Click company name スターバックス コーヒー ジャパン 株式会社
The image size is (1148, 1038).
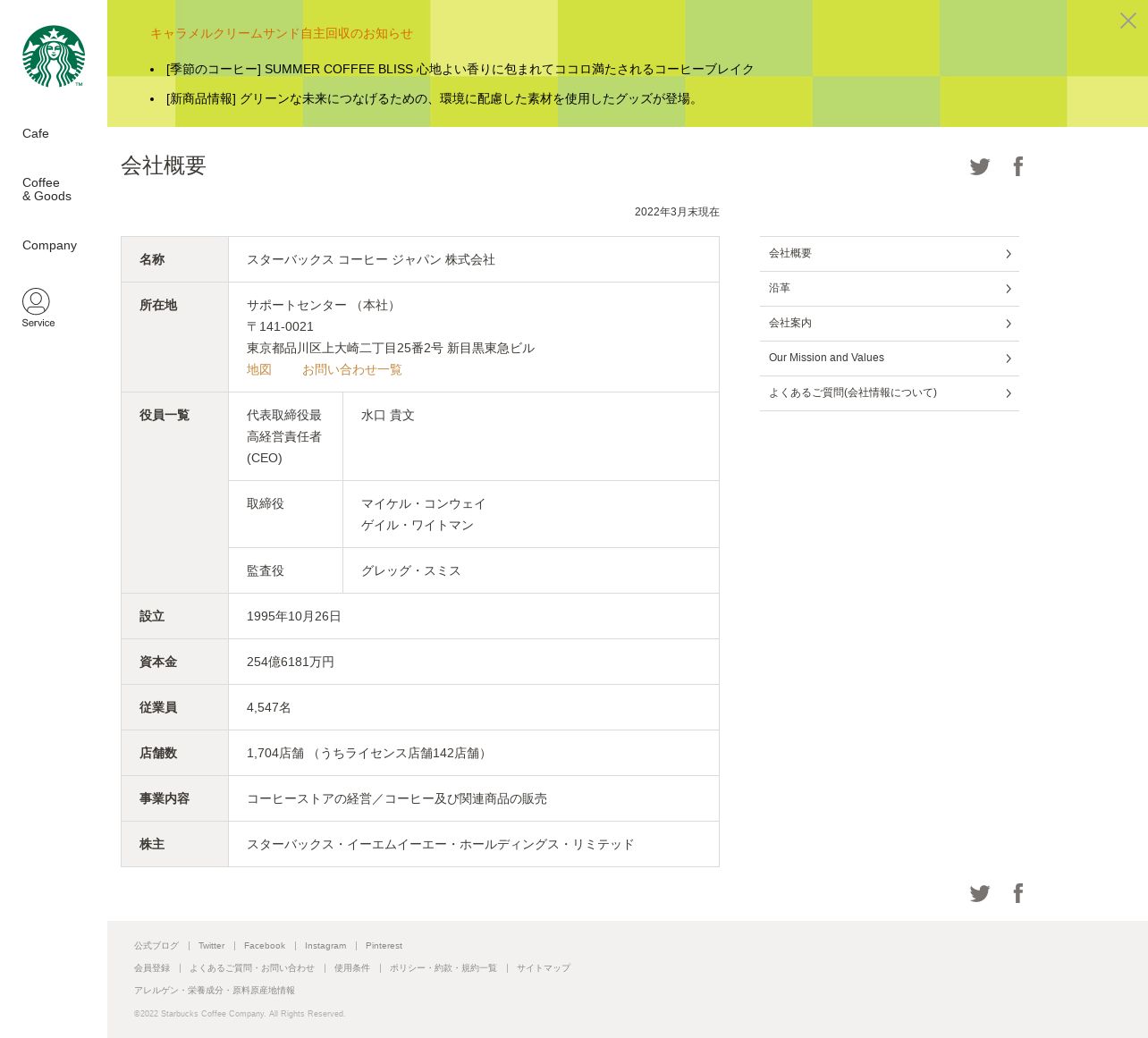pos(371,259)
